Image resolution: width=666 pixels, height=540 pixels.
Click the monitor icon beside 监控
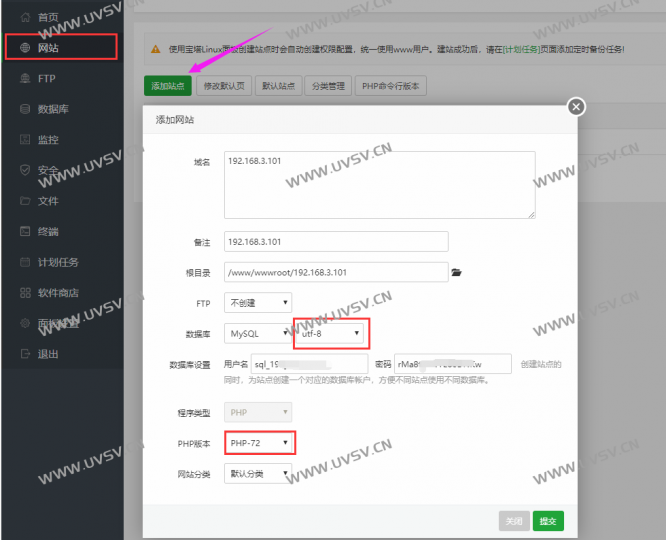[25, 139]
